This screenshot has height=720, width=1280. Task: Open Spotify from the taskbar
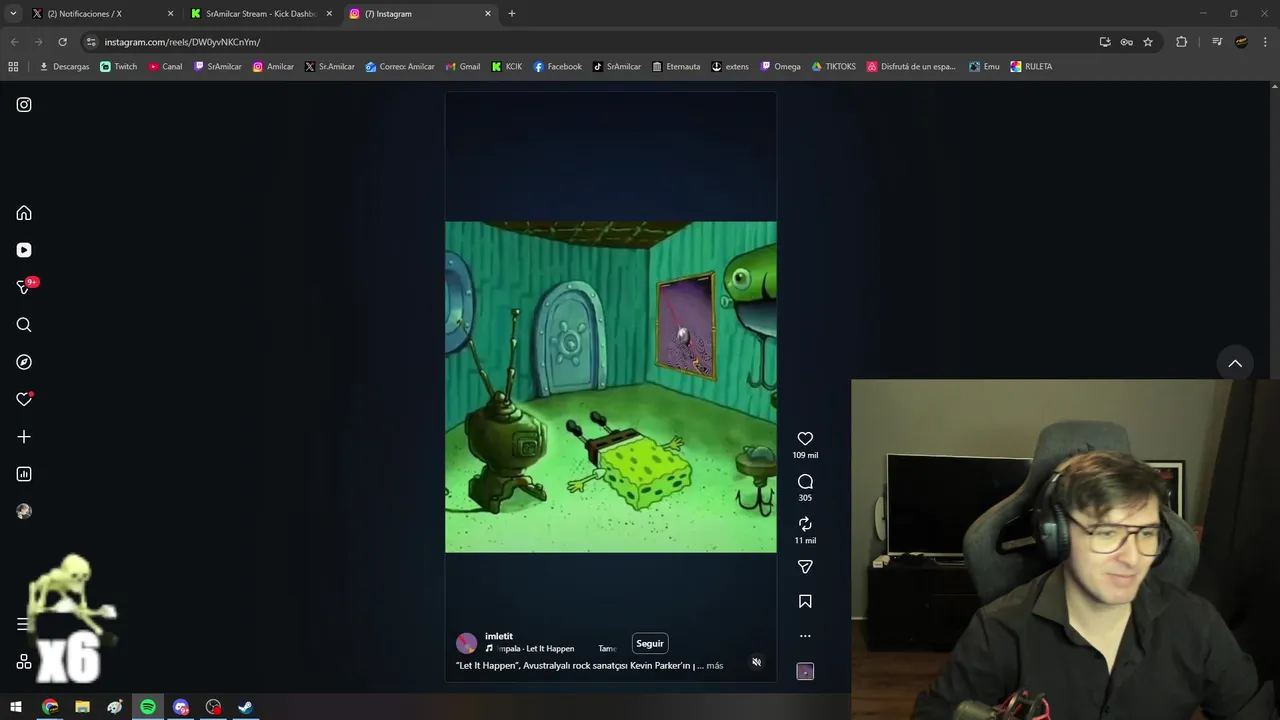[148, 707]
